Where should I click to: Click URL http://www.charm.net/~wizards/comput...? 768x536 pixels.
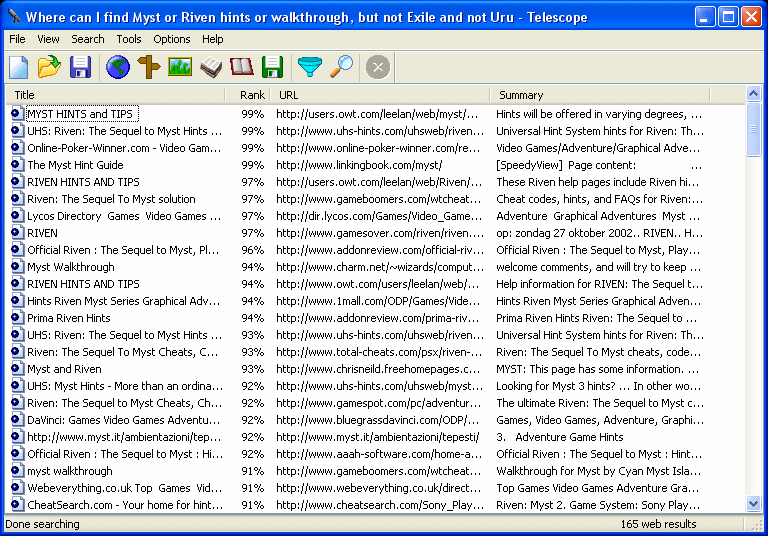click(380, 267)
